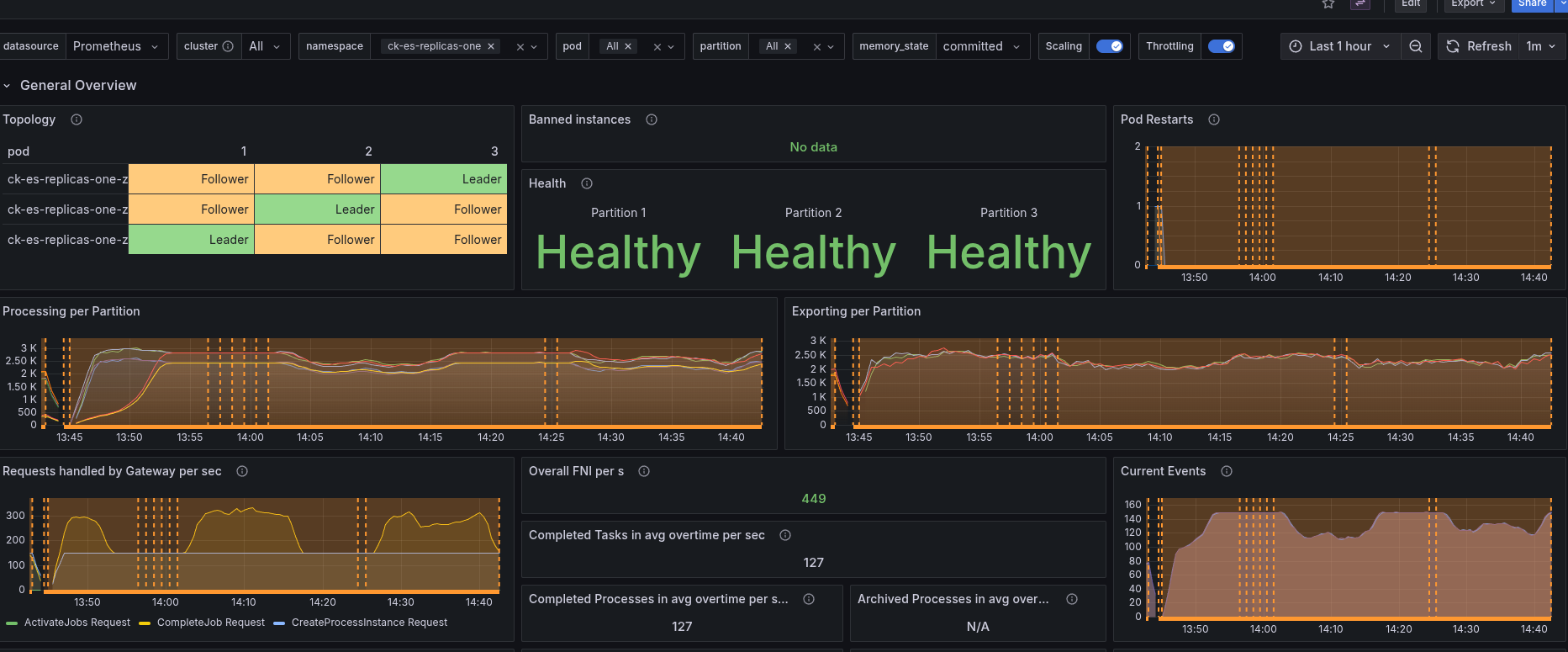The image size is (1568, 652).
Task: Click Leader cell under column 1
Action: (x=192, y=240)
